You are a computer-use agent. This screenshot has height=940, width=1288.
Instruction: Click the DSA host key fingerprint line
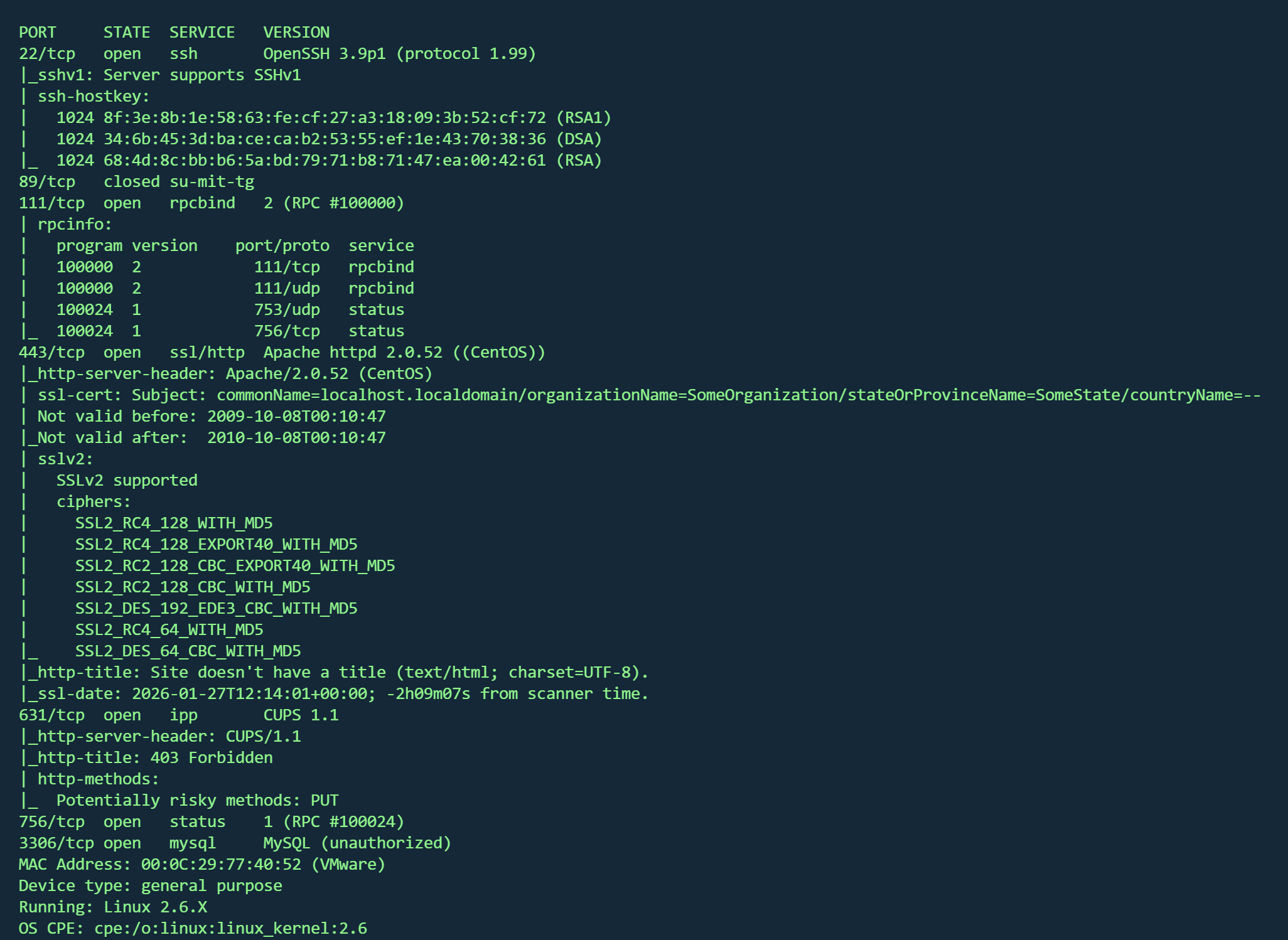[328, 139]
